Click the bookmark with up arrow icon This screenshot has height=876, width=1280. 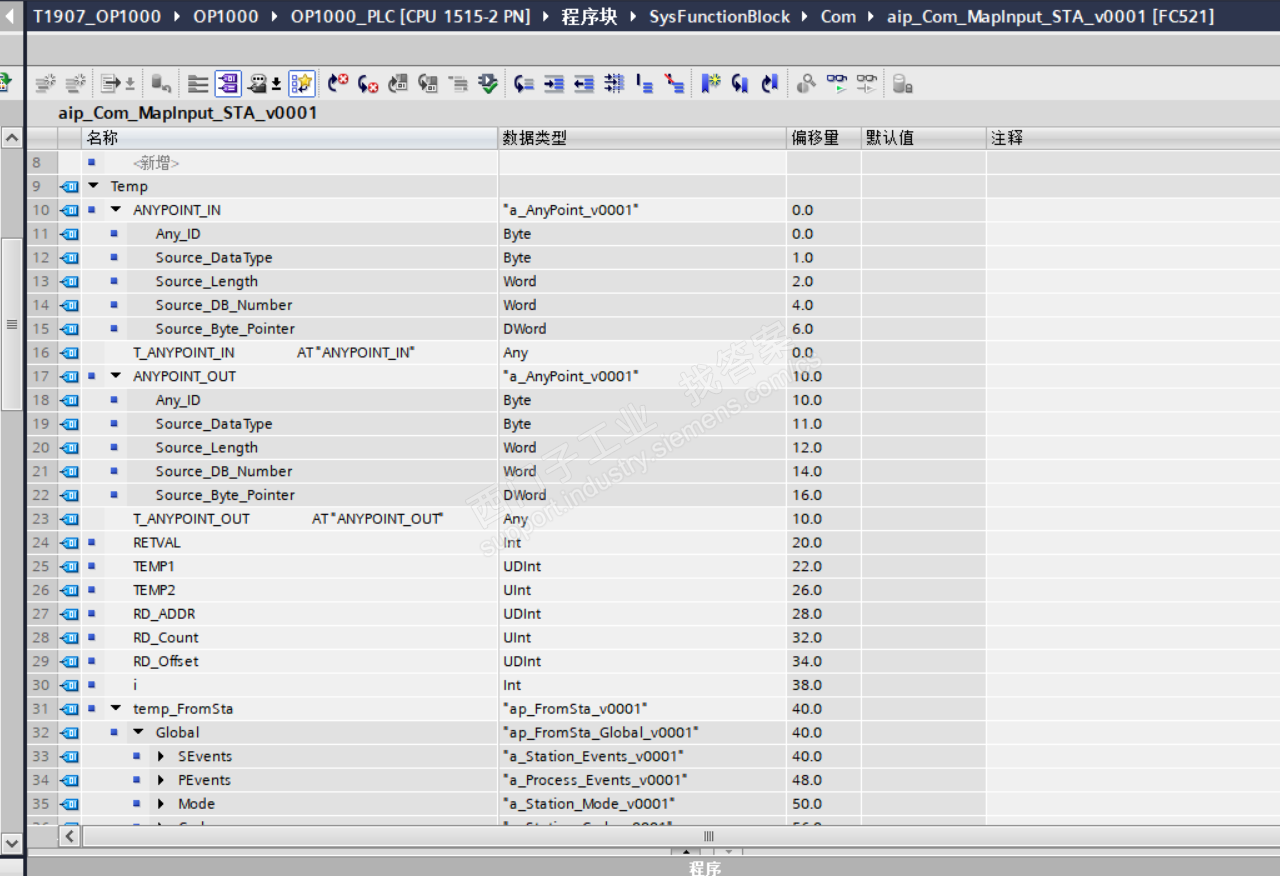click(x=769, y=84)
